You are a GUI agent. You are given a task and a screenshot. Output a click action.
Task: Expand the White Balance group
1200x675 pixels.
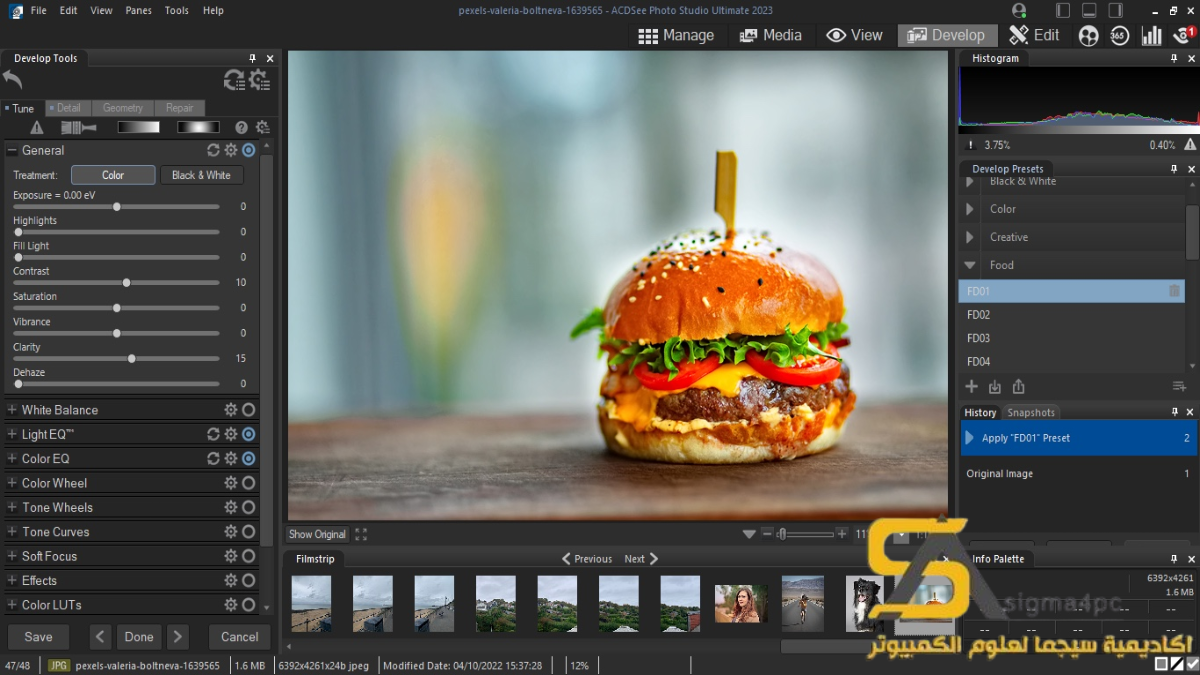pos(12,410)
